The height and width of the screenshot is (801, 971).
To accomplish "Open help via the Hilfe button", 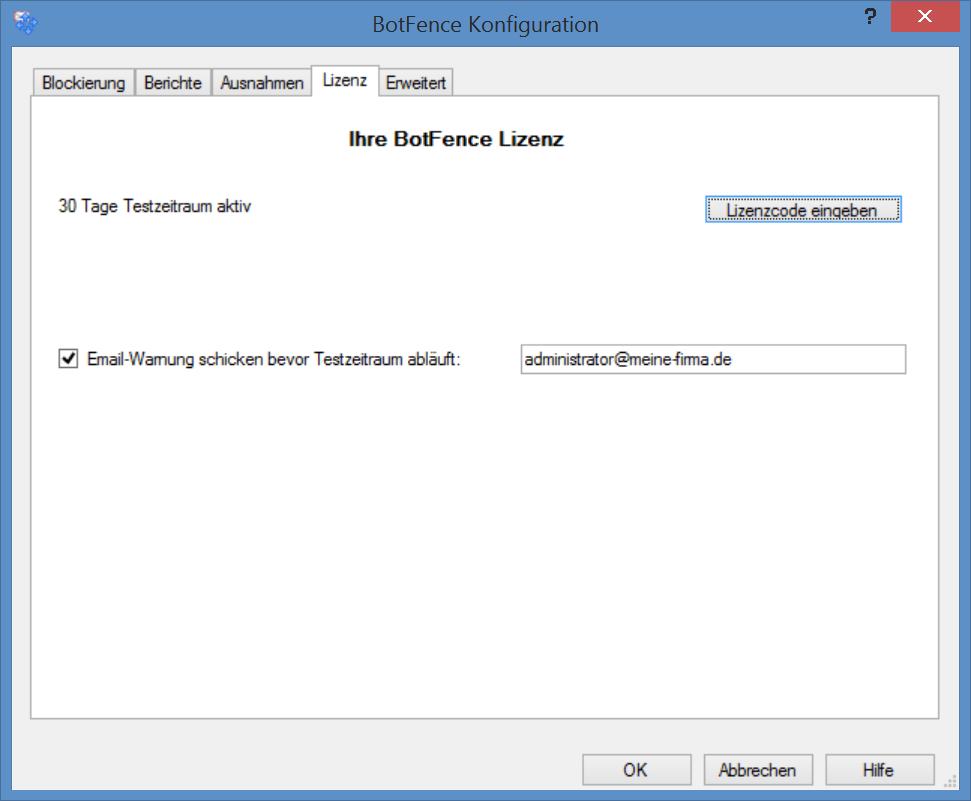I will pyautogui.click(x=879, y=769).
